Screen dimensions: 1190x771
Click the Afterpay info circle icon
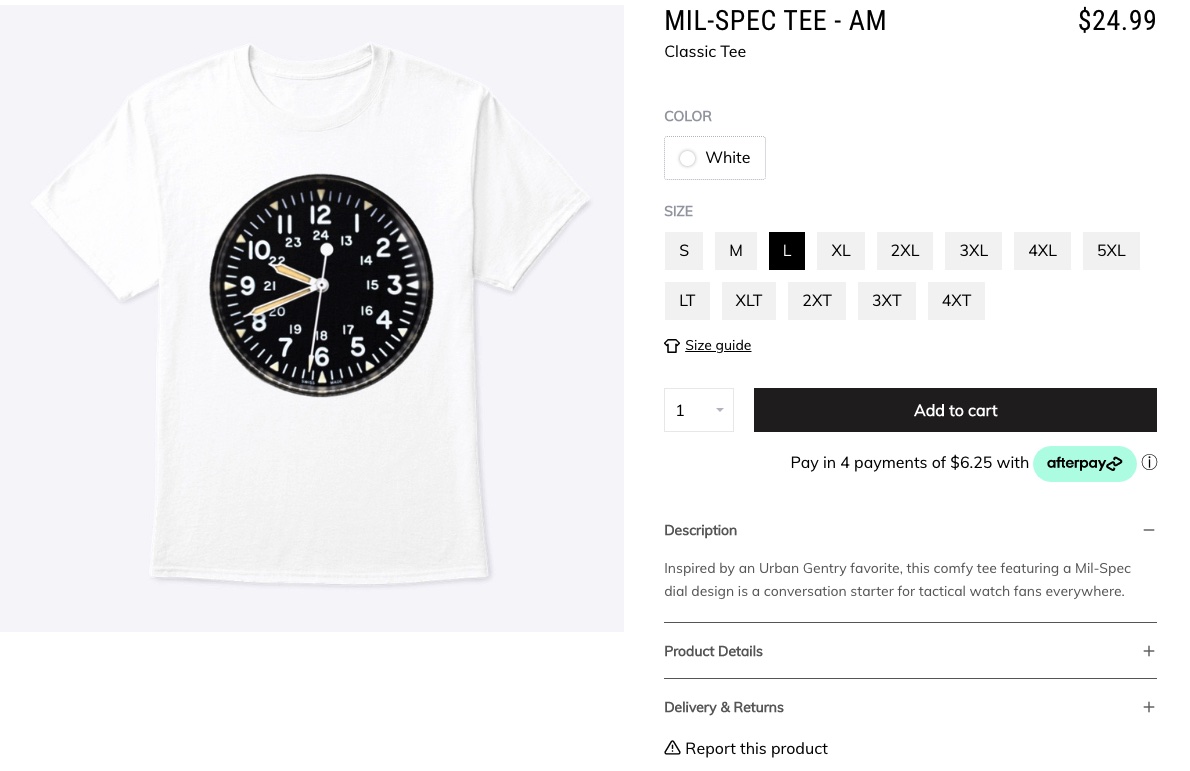click(1149, 462)
